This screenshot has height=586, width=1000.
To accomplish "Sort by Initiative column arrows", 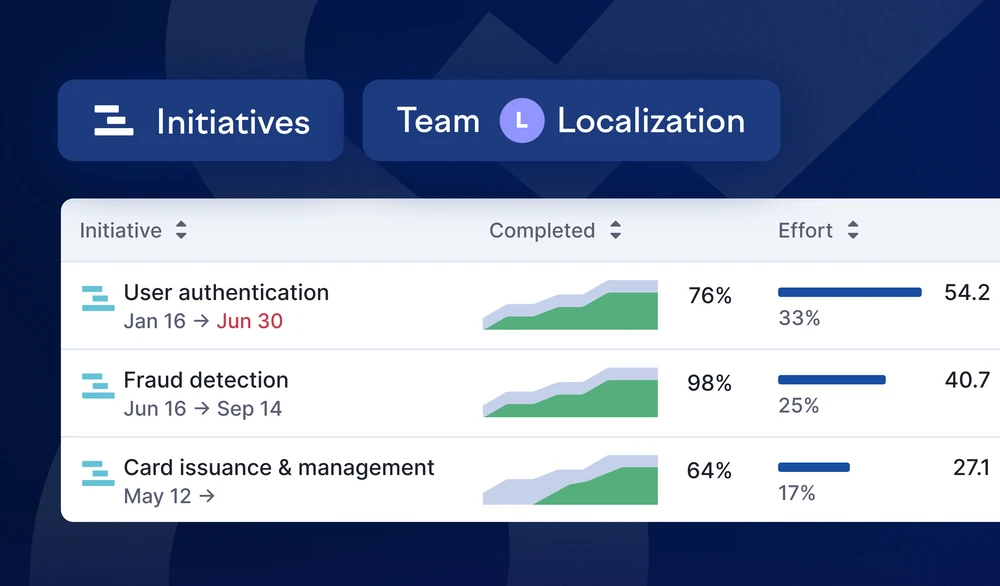I will [181, 230].
